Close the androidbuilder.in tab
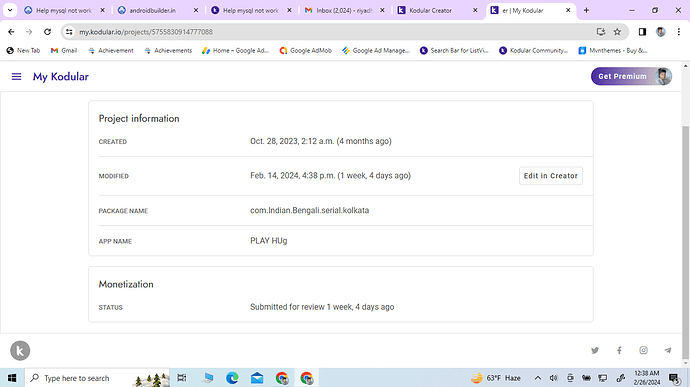The height and width of the screenshot is (387, 690). click(x=196, y=10)
